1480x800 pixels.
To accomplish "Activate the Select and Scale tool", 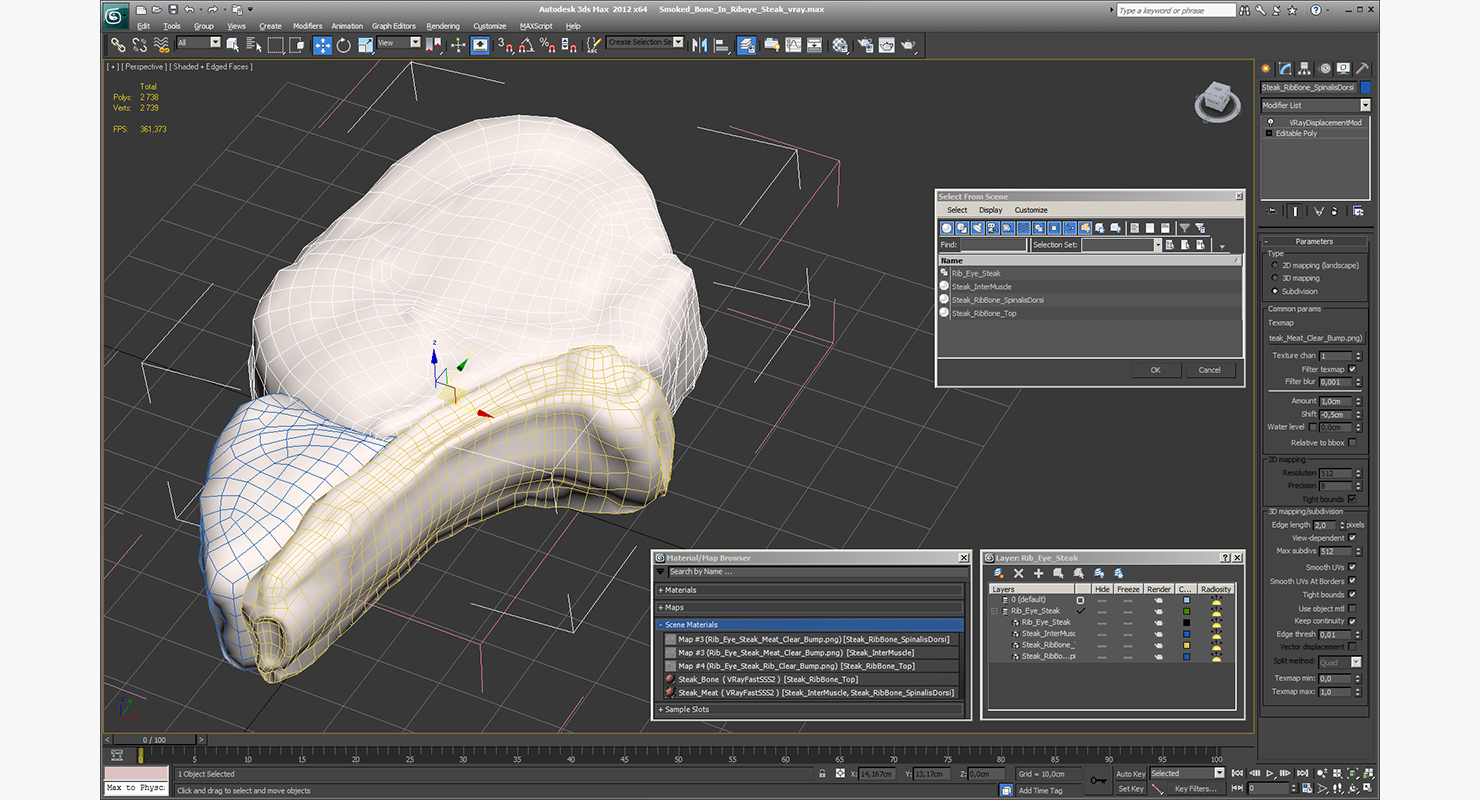I will point(365,45).
